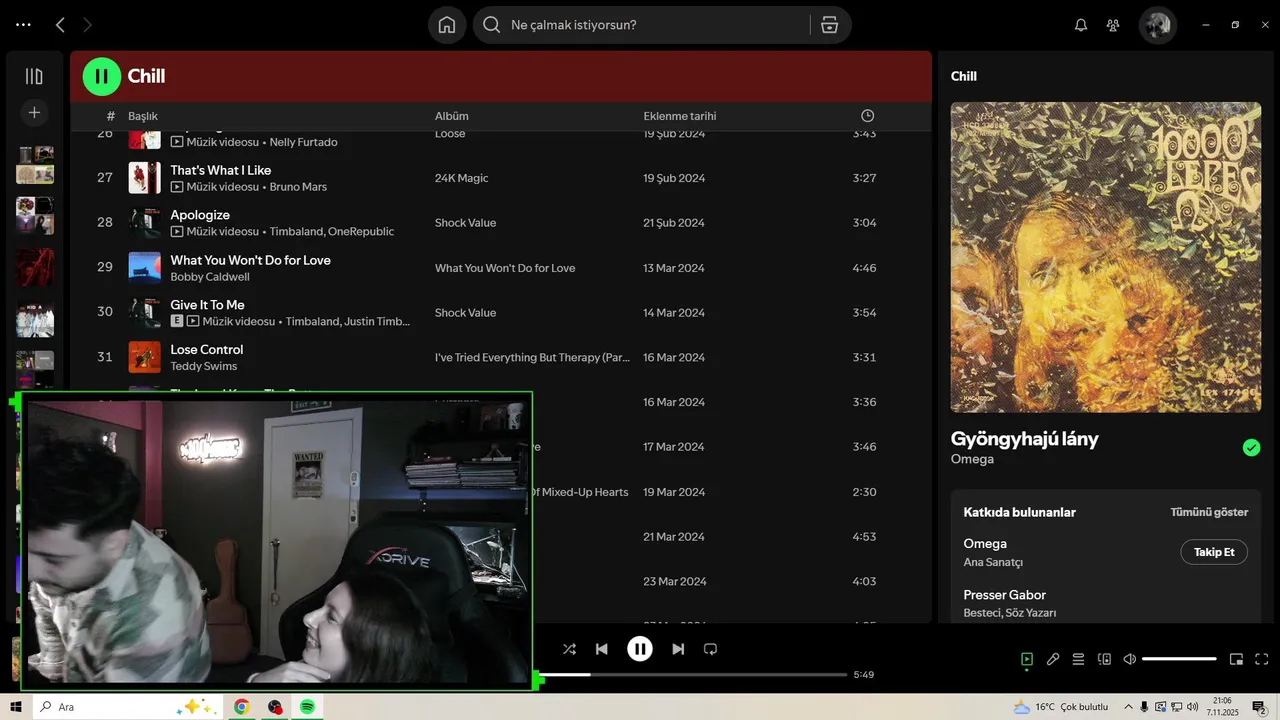Toggle the green saved checkmark for Gyöngyhajú lány
Image resolution: width=1280 pixels, height=720 pixels.
(1251, 447)
